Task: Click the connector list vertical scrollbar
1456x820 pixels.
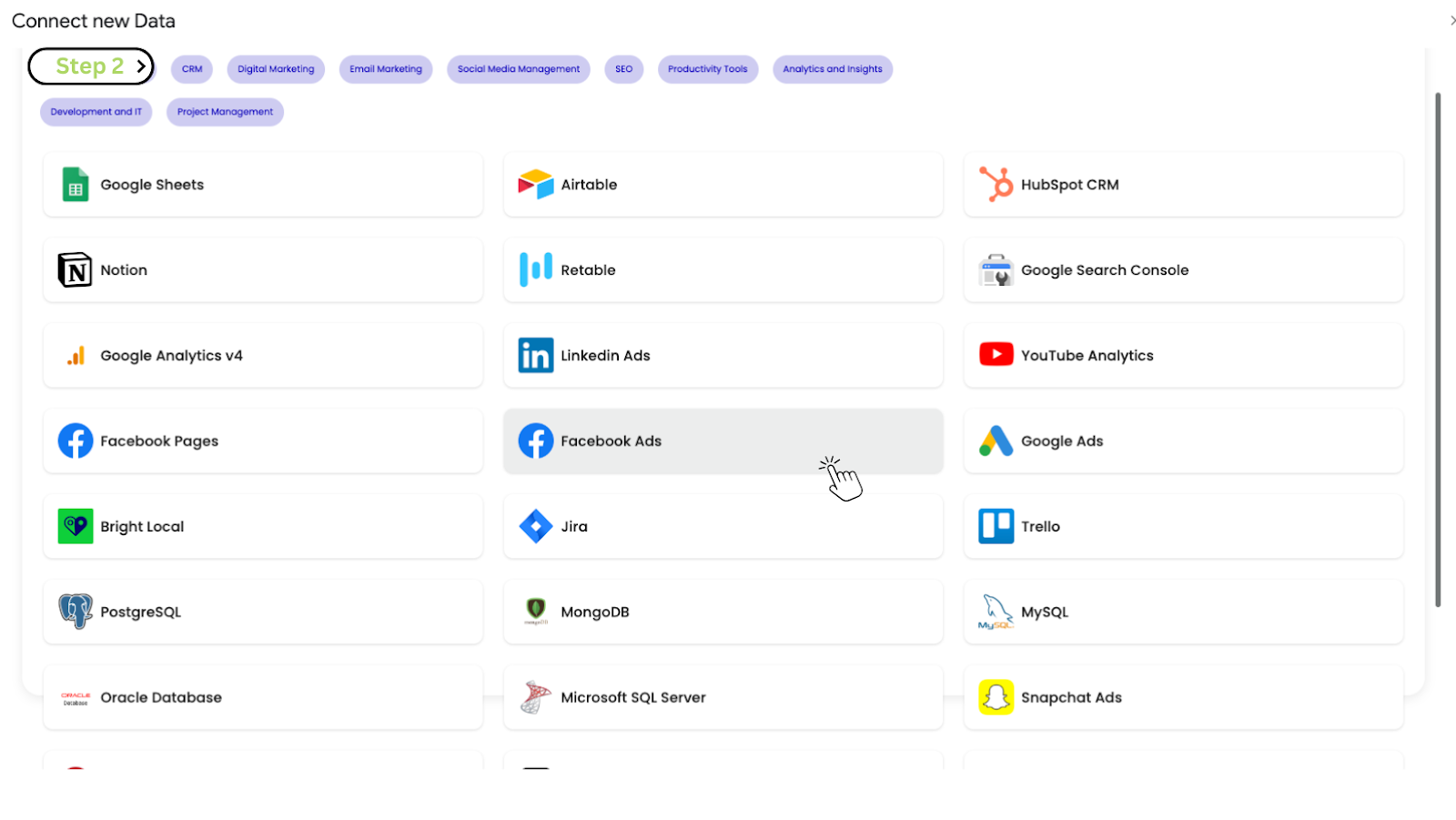Action: tap(1438, 349)
